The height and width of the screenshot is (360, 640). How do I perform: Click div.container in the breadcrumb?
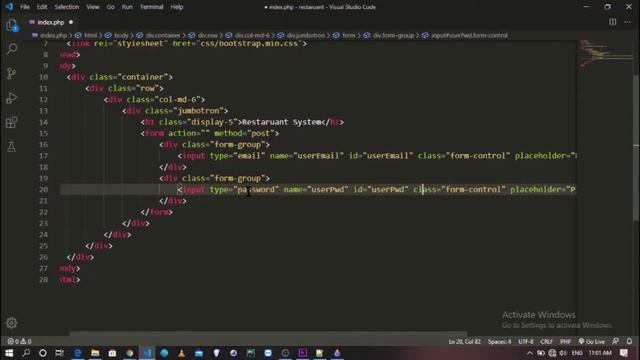pyautogui.click(x=162, y=36)
